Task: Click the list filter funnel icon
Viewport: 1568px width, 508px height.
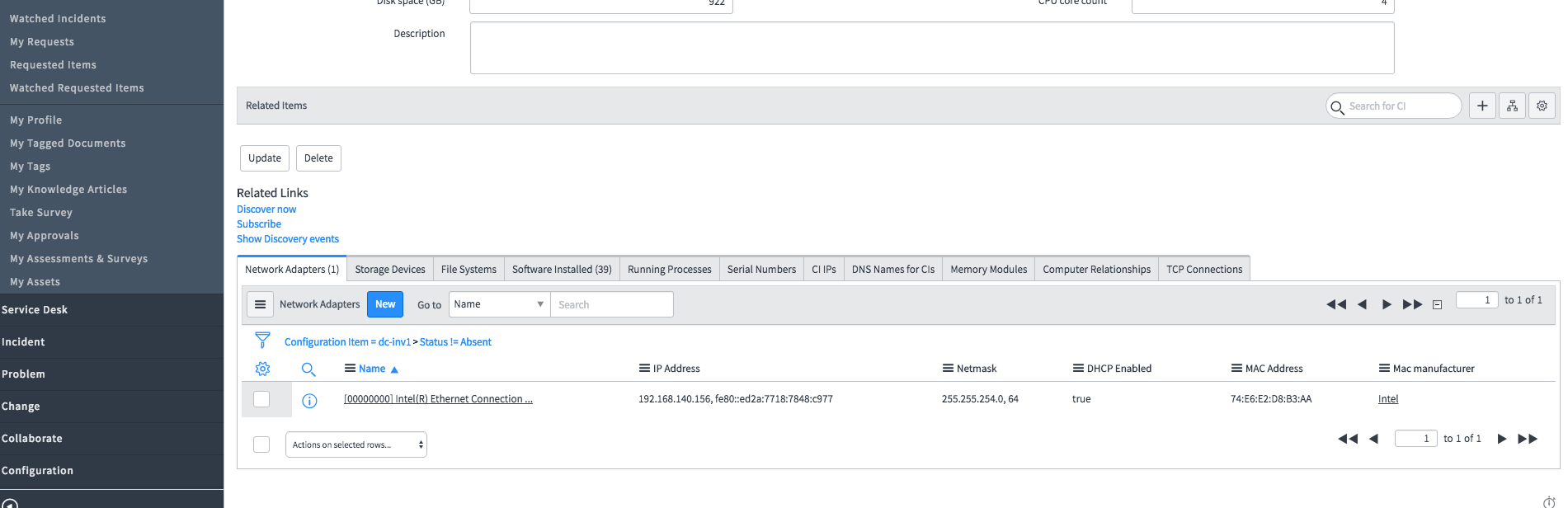Action: point(262,340)
